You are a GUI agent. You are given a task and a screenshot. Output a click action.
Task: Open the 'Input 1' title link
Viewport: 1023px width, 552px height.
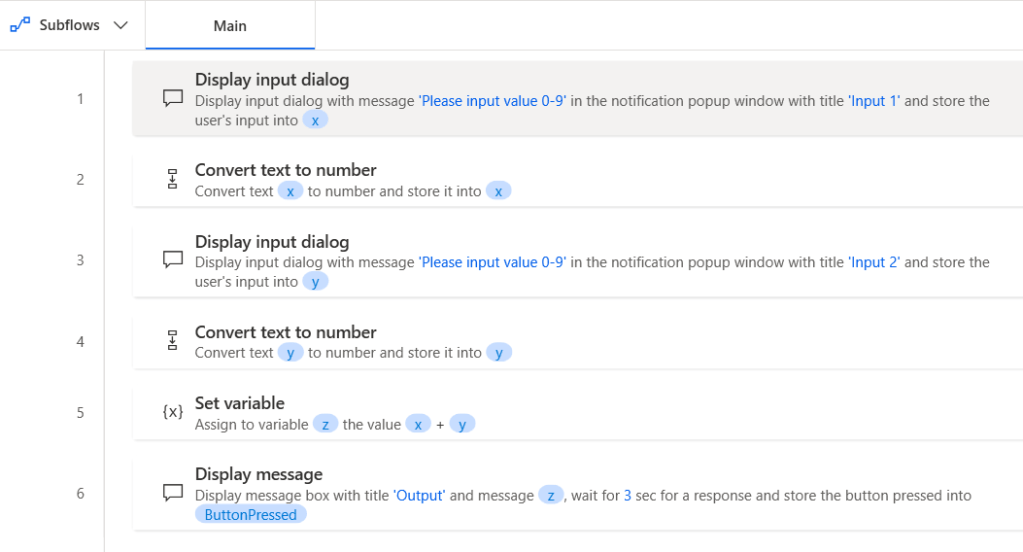(875, 101)
